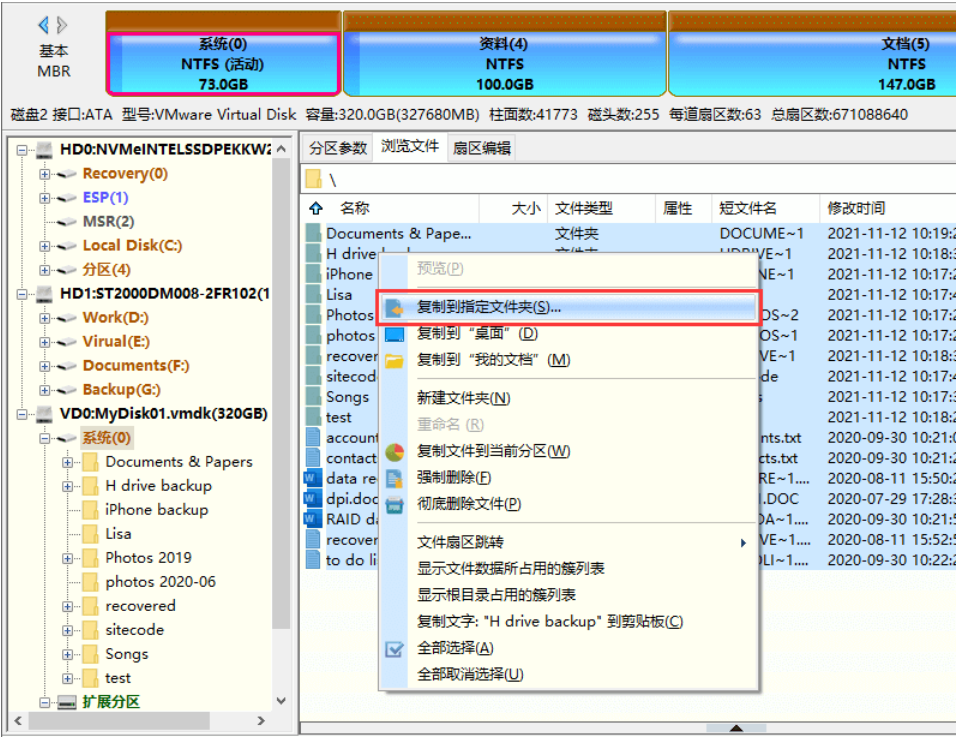Click the folder icon beside 复制到“我的文档”
The height and width of the screenshot is (738, 963).
(x=394, y=360)
